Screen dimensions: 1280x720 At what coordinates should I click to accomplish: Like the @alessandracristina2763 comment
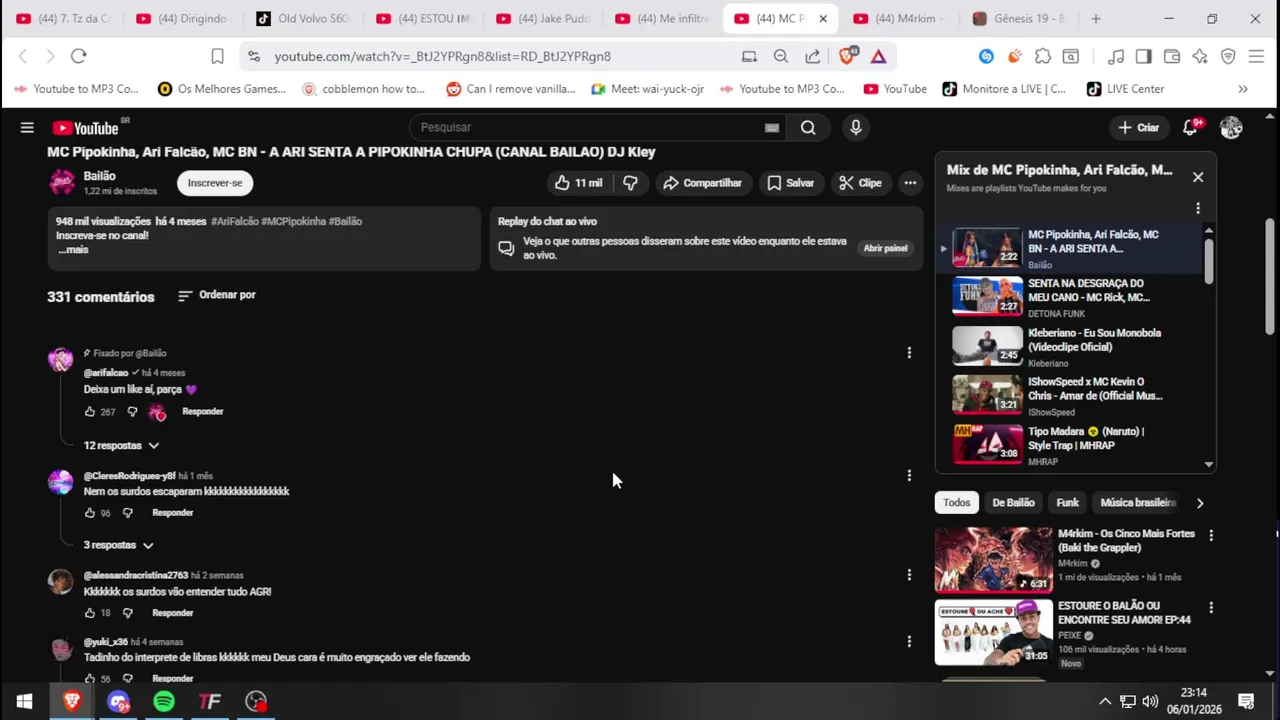pos(90,613)
